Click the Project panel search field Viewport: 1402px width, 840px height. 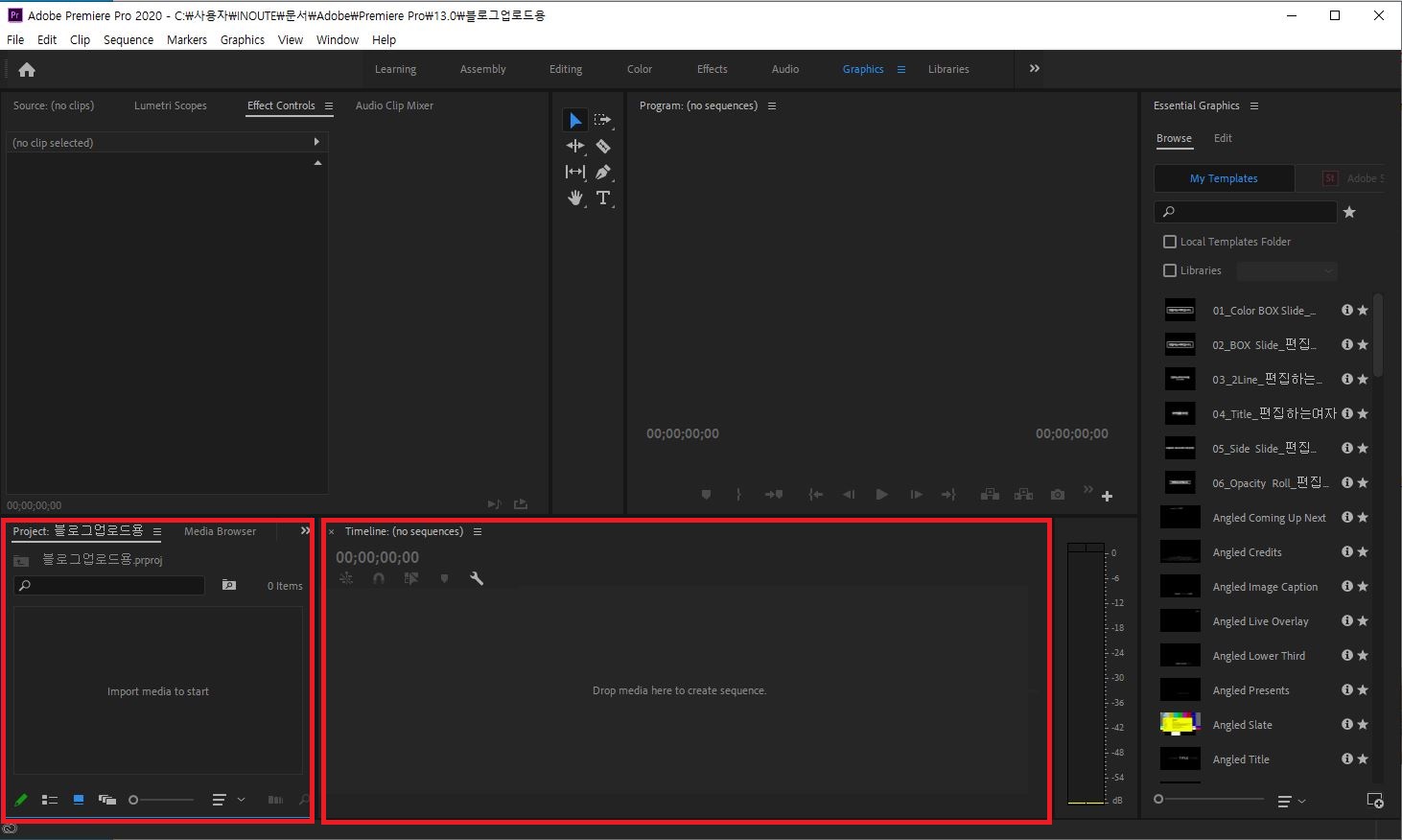pyautogui.click(x=109, y=585)
